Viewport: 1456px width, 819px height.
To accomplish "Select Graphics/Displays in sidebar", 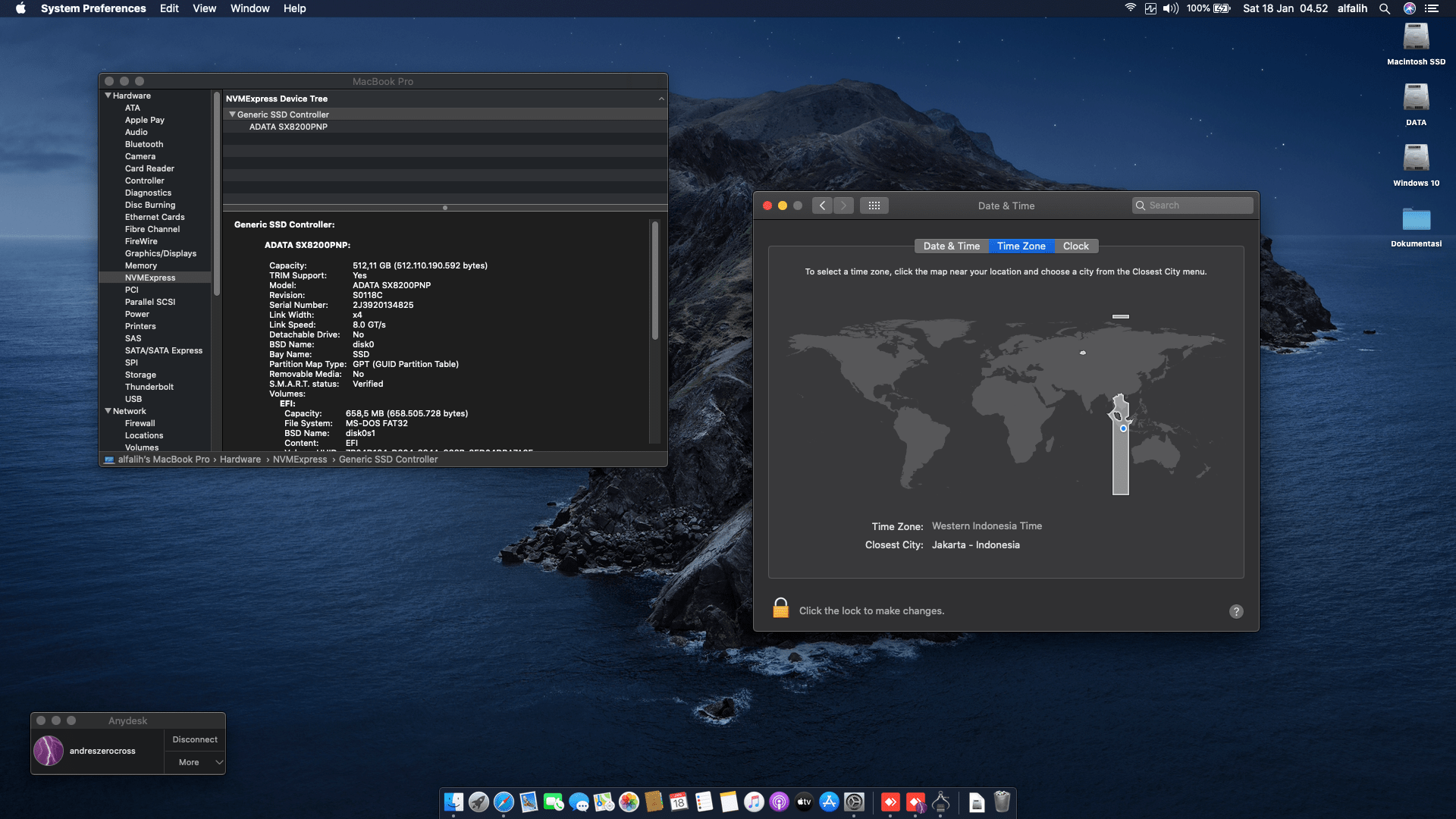I will [161, 253].
